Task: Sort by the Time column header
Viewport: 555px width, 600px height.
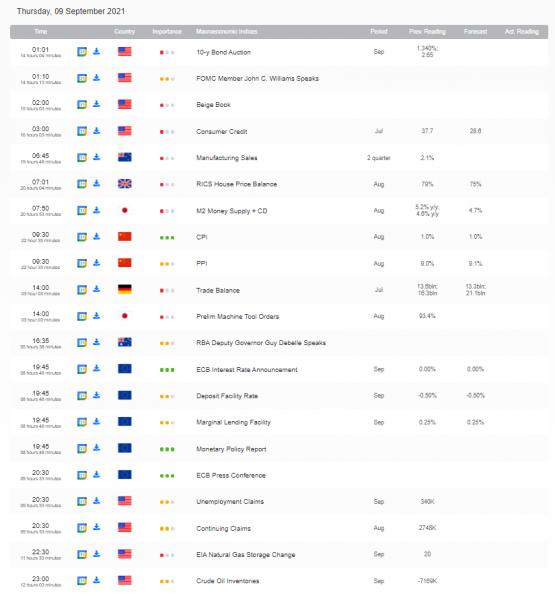Action: (41, 31)
